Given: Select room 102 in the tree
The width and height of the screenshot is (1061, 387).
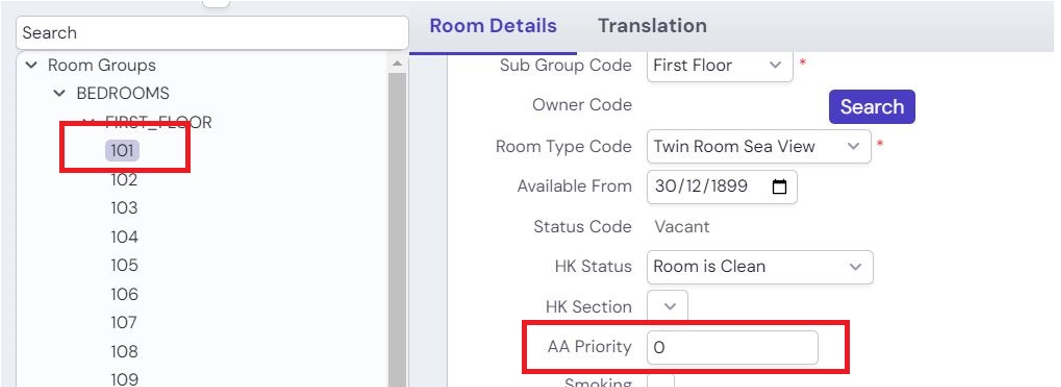Looking at the screenshot, I should point(124,180).
